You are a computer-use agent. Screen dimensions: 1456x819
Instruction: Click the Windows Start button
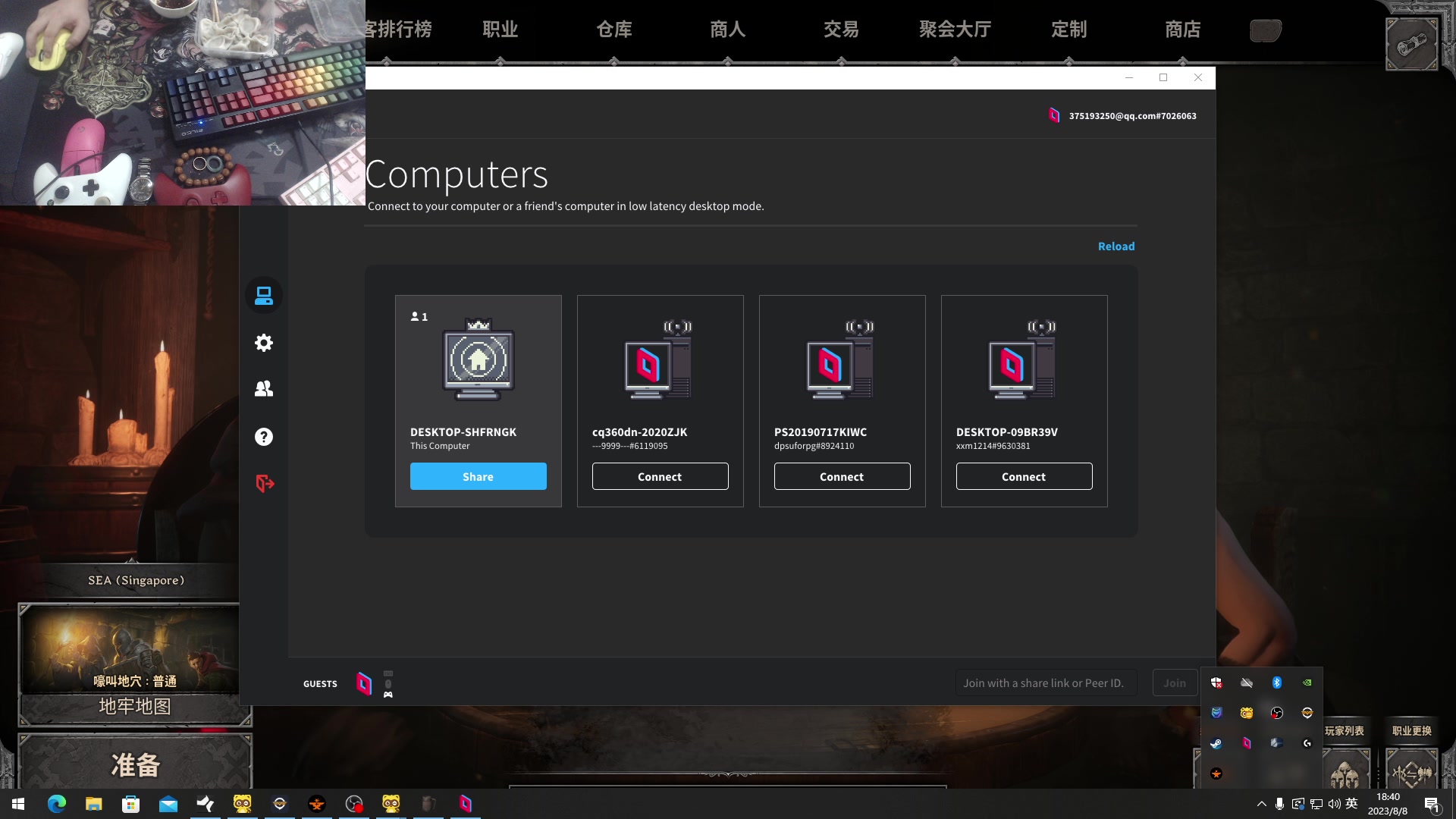18,804
